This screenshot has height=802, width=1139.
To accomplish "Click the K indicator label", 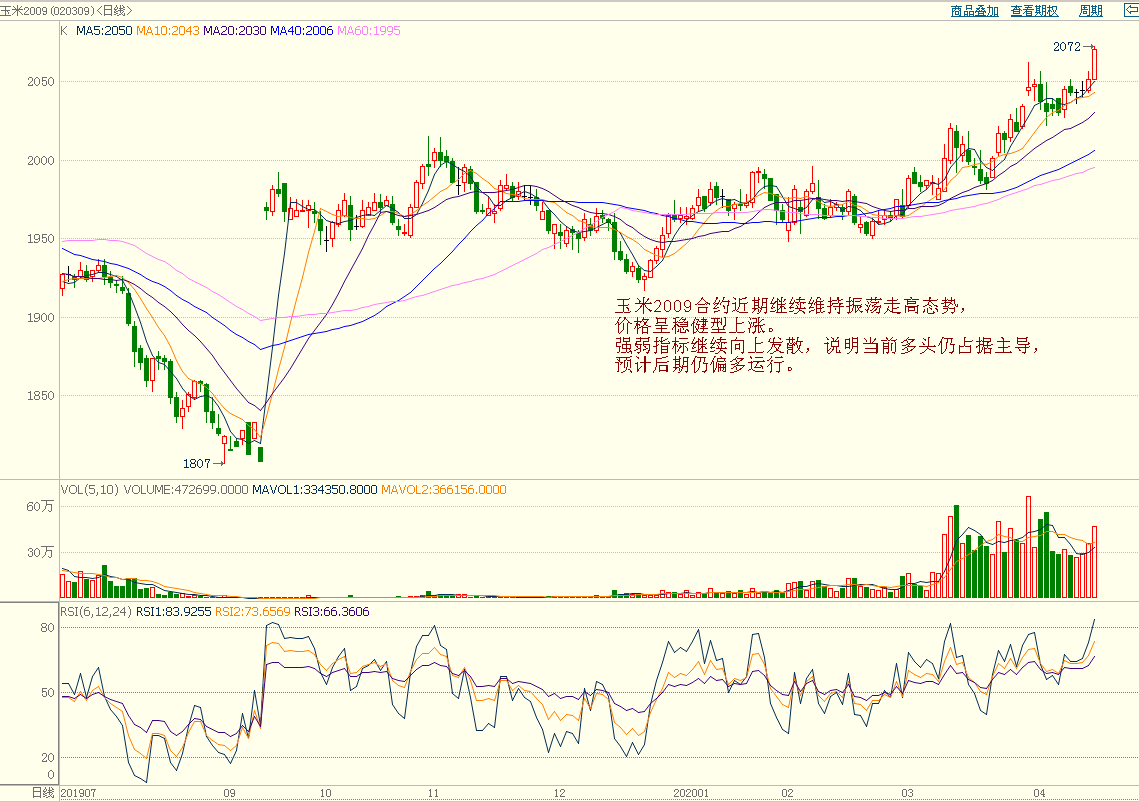I will click(x=64, y=31).
